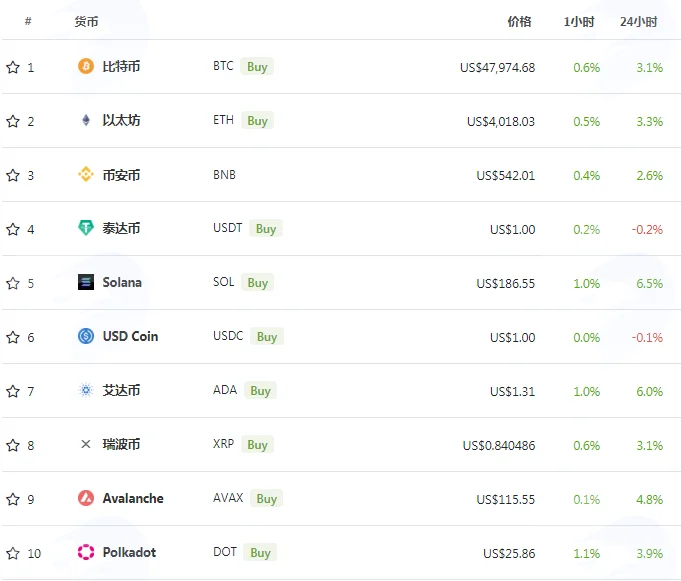Open the 币安币 coin name link

(121, 175)
